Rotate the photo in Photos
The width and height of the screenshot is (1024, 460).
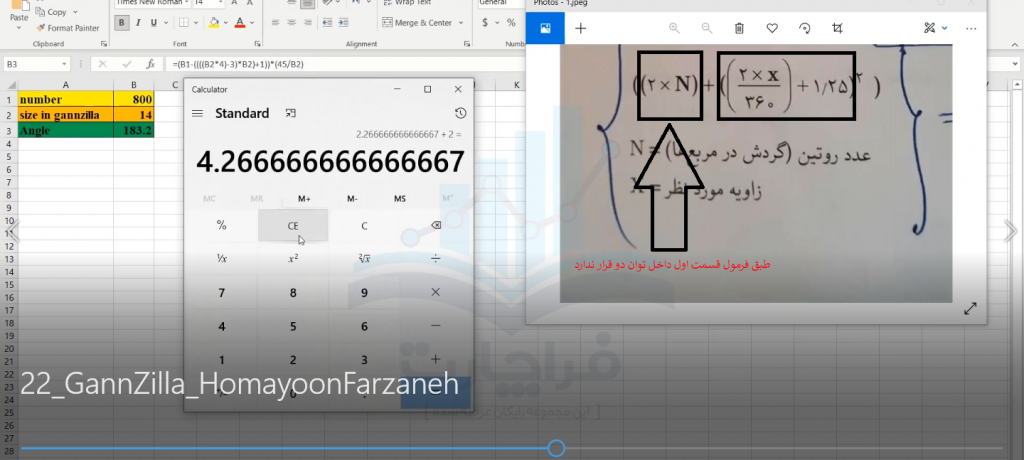(805, 28)
